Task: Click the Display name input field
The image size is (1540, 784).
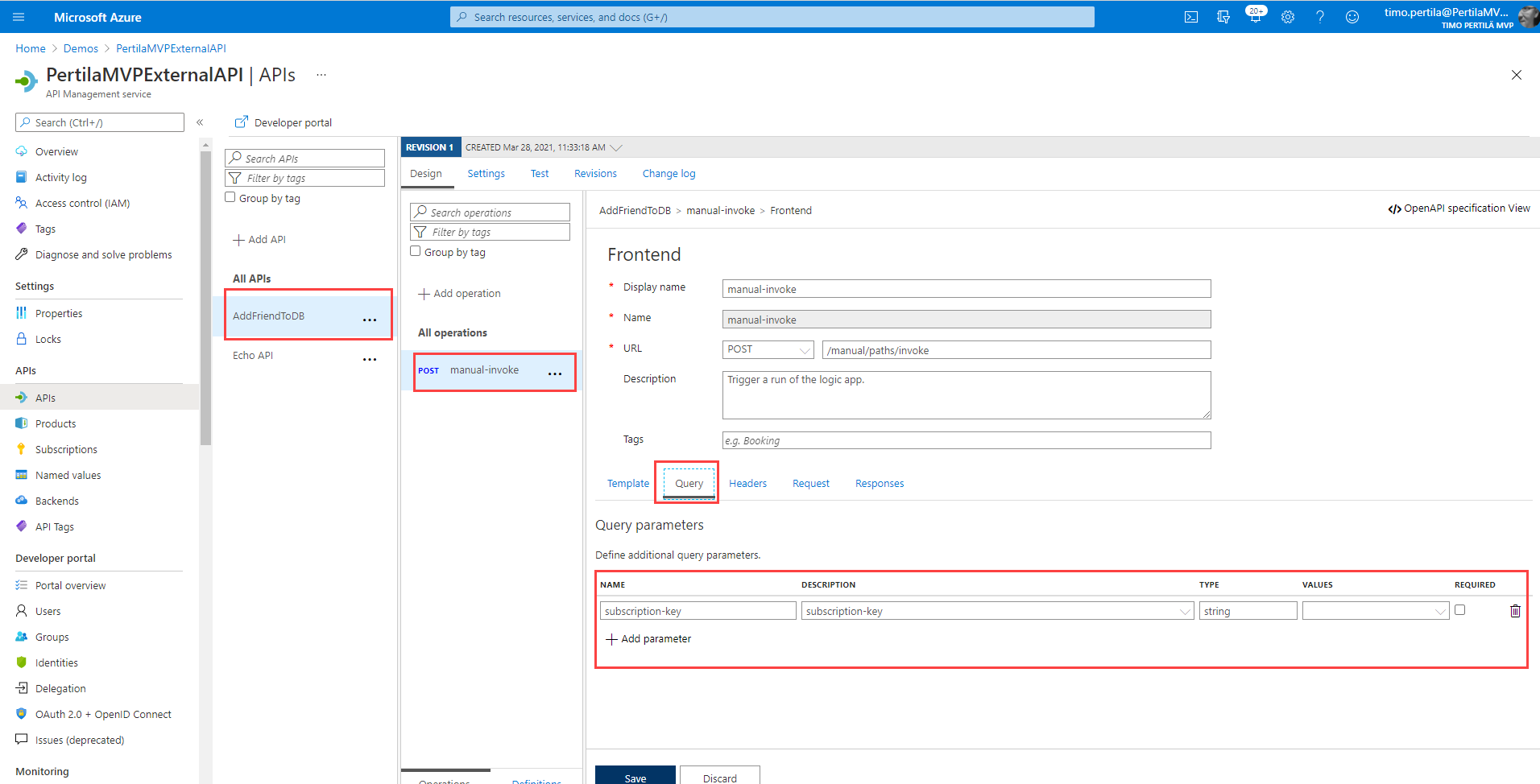Action: point(966,289)
